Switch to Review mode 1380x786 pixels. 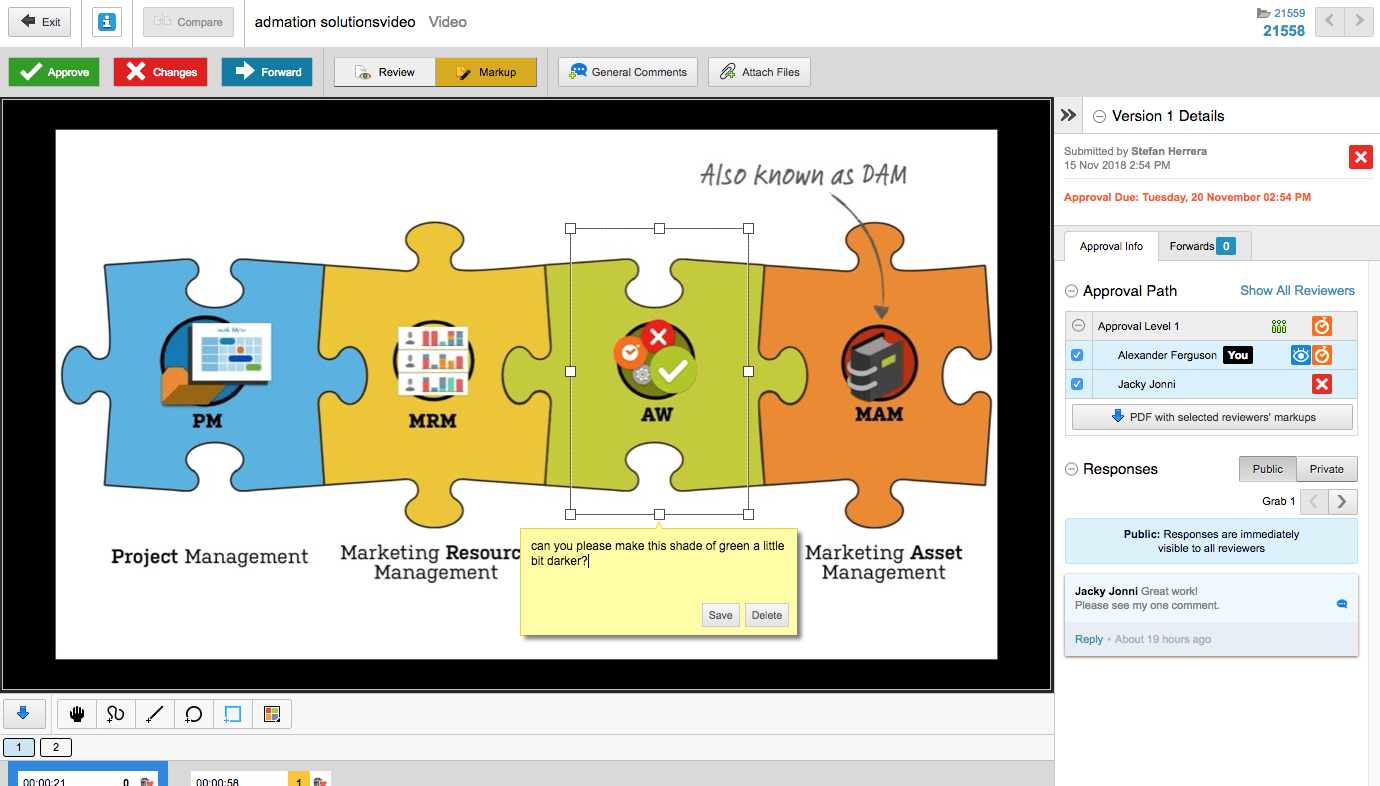tap(385, 72)
